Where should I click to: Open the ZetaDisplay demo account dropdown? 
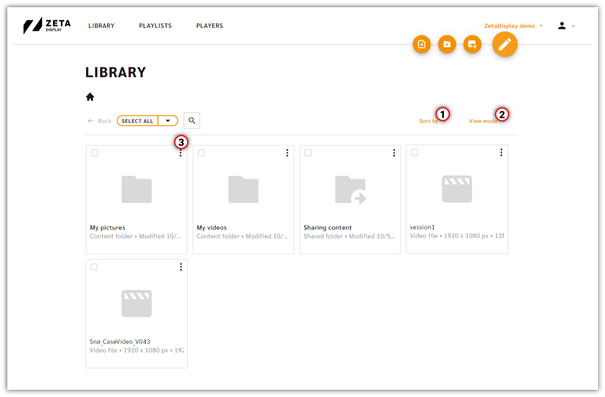[513, 26]
